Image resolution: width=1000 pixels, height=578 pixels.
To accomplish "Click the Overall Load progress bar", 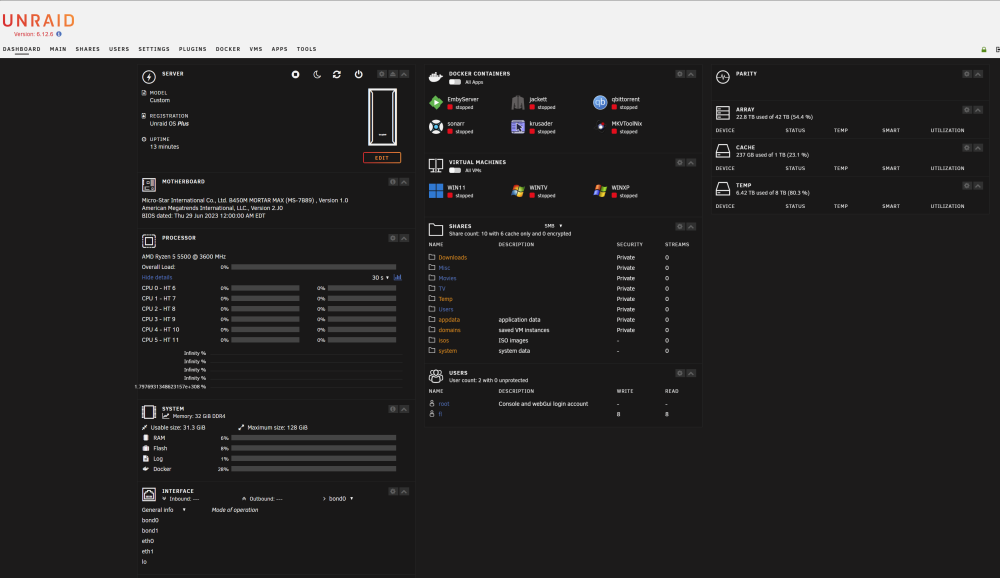I will pyautogui.click(x=314, y=267).
